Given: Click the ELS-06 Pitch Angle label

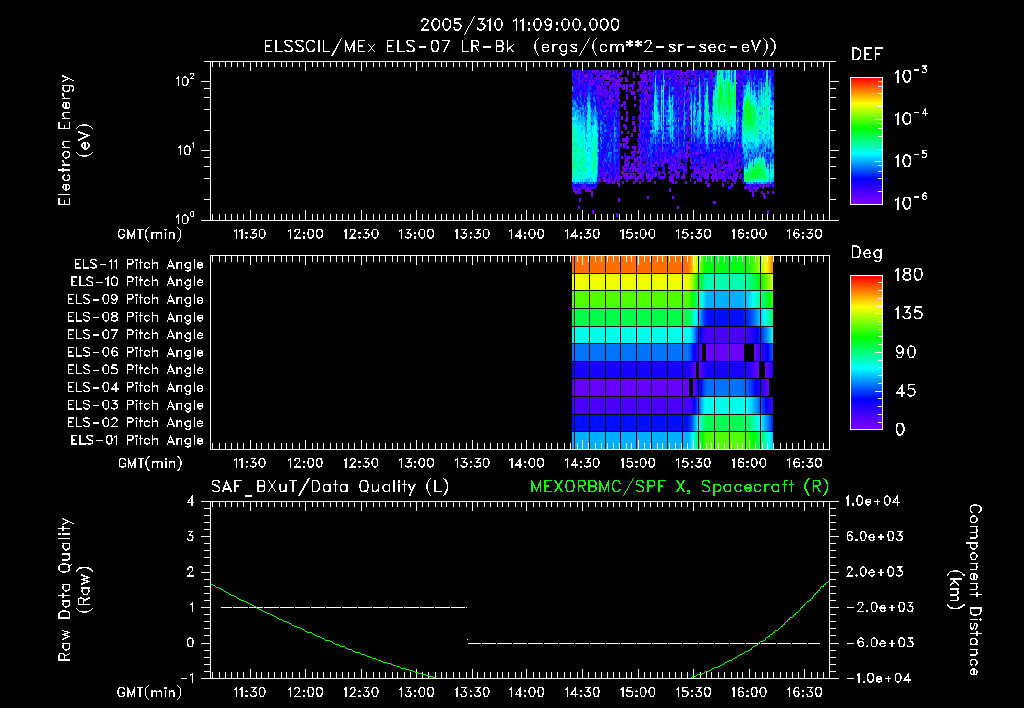Looking at the screenshot, I should click(x=136, y=353).
